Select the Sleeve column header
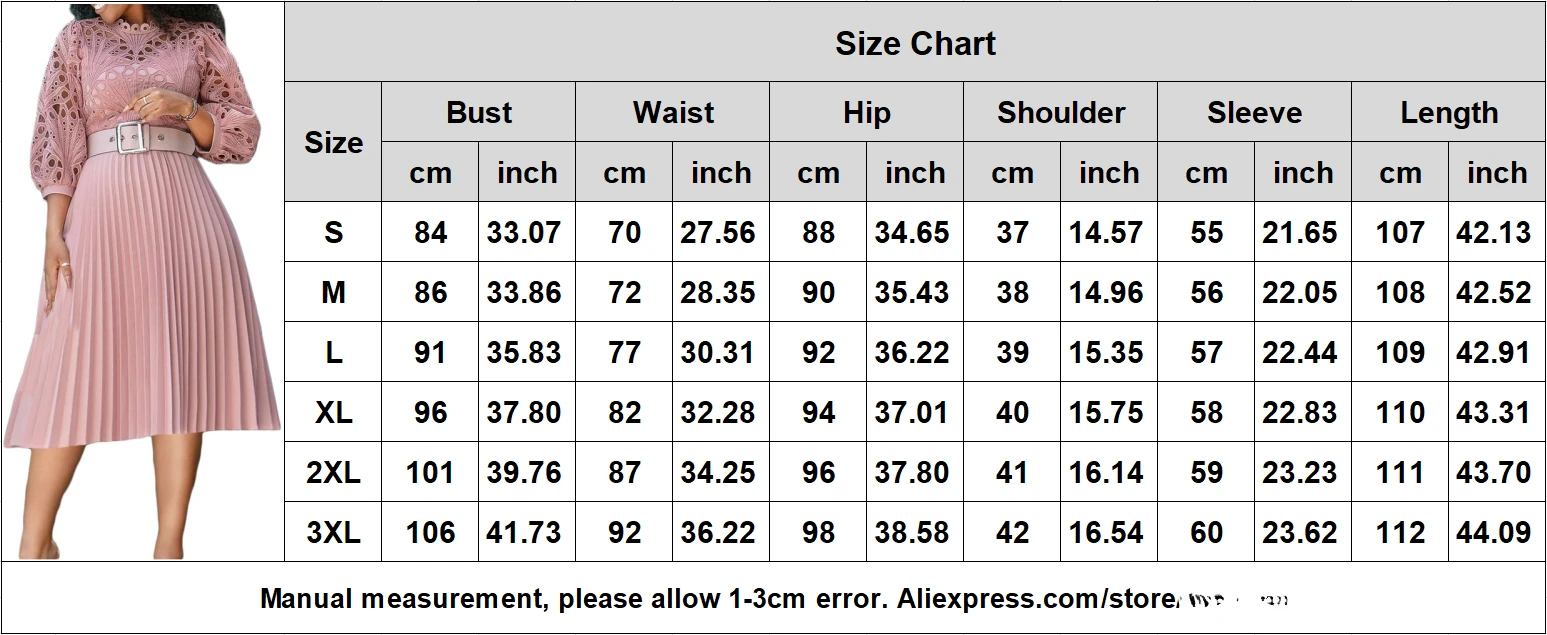 (1254, 113)
